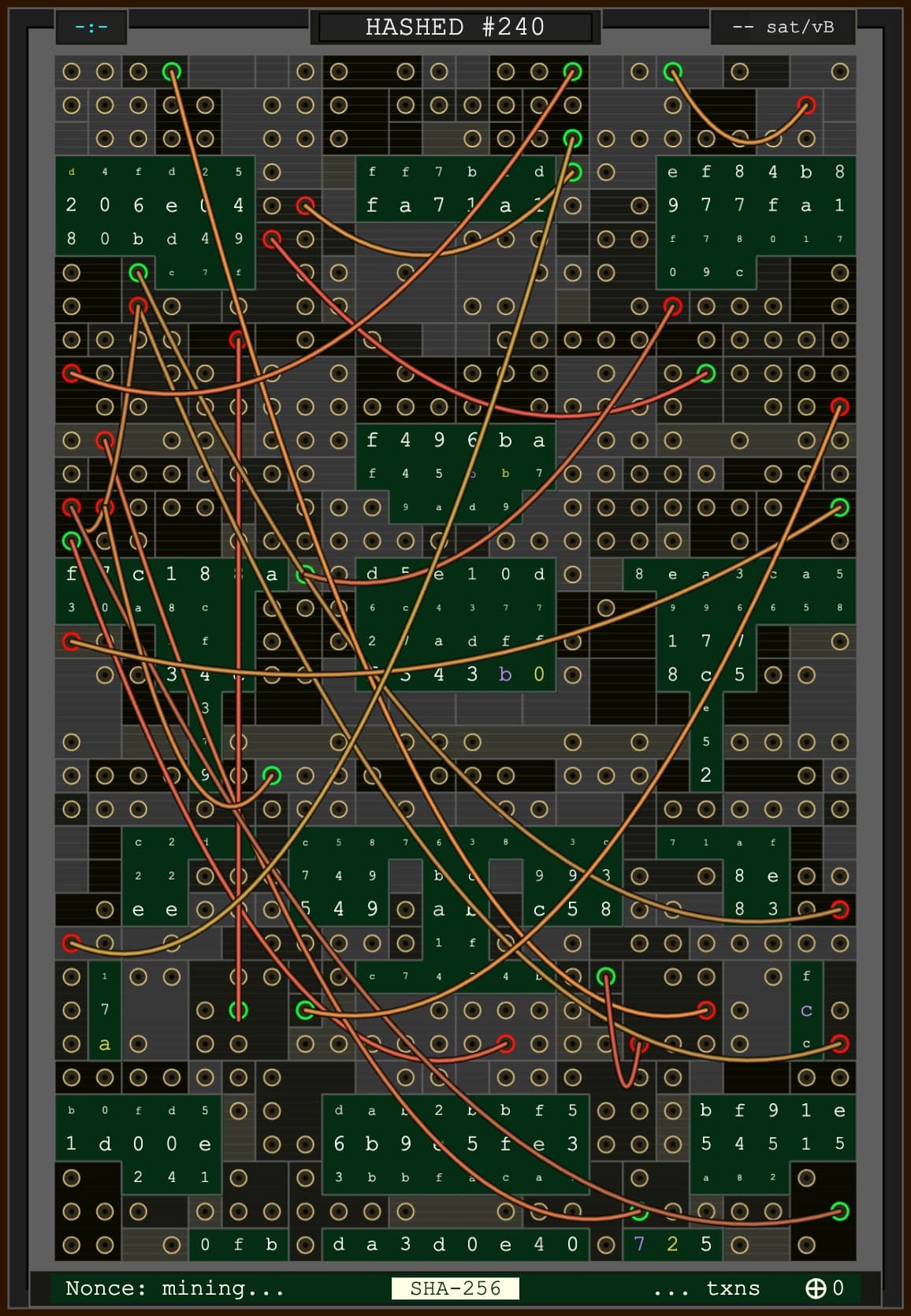Click the purple 7 in '725'
The image size is (911, 1316).
(639, 1244)
